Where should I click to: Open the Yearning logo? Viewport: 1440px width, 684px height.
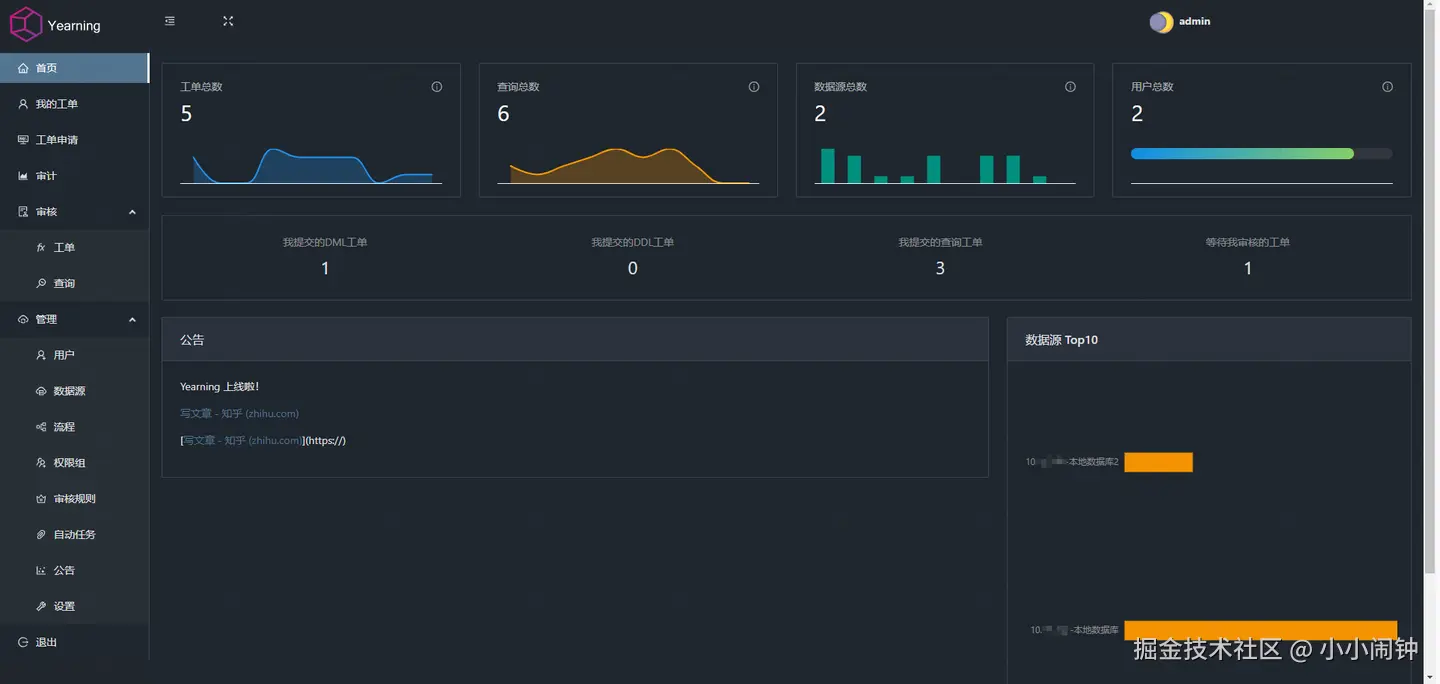(56, 25)
